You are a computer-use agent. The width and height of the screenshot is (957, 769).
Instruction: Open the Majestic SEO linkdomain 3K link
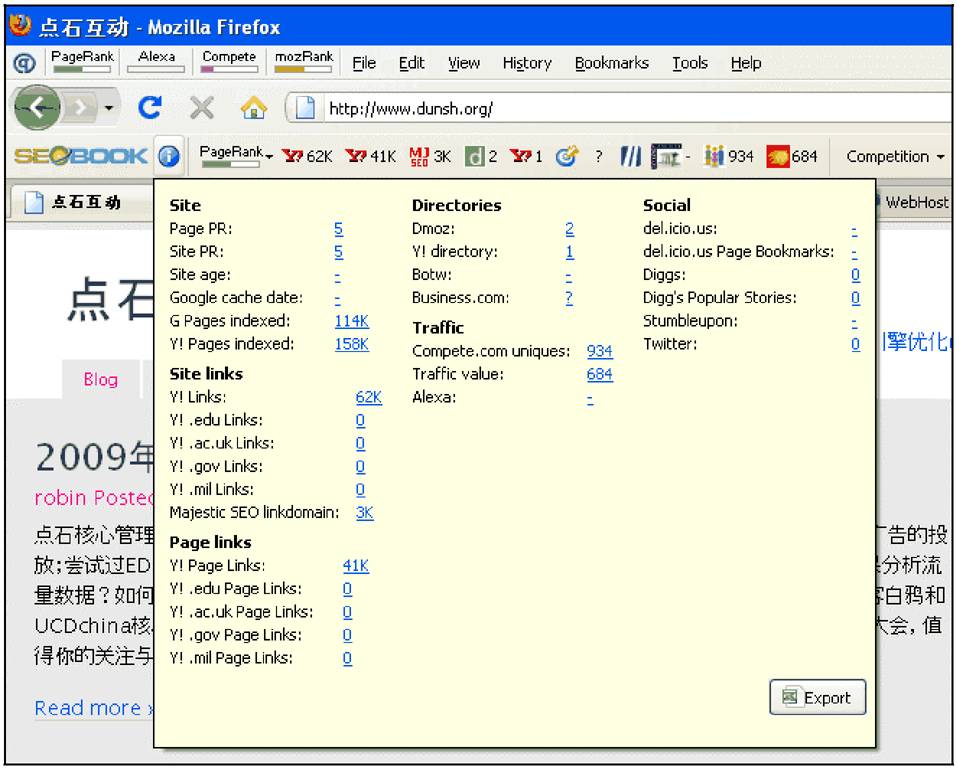364,513
